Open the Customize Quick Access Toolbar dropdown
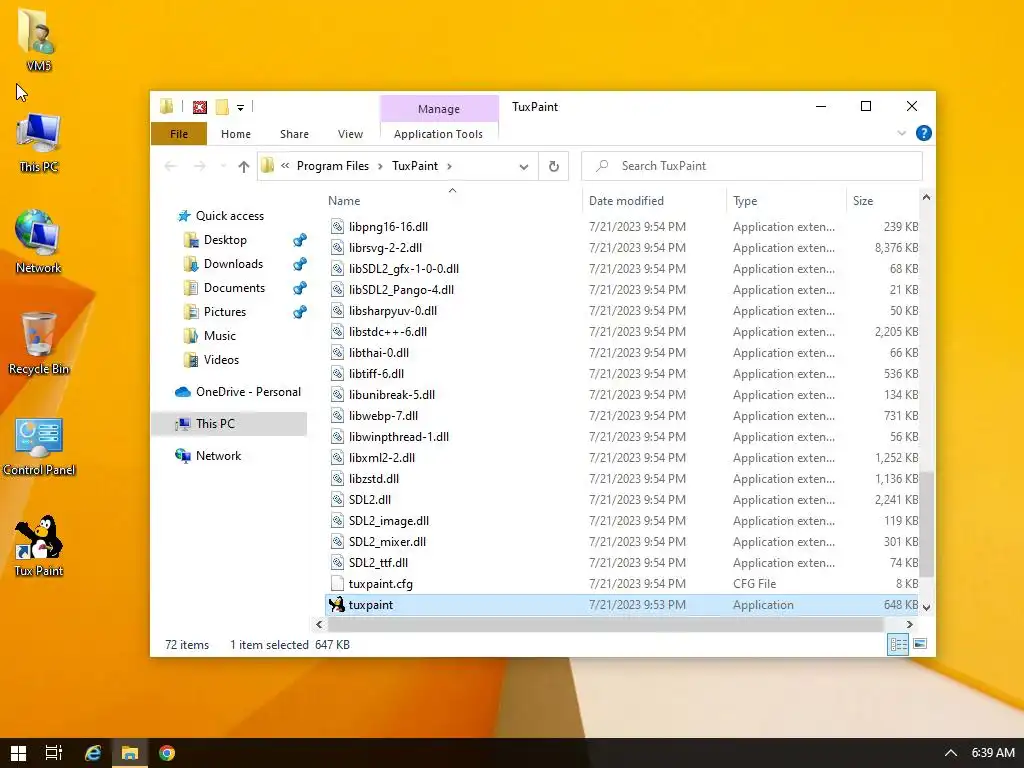Screen dimensions: 1024x768 [x=240, y=108]
